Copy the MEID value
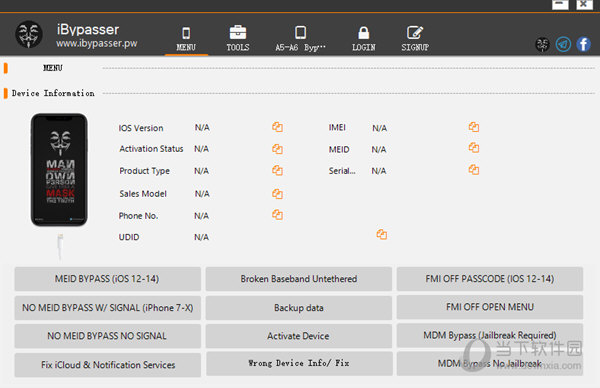Viewport: 600px width, 388px height. click(474, 148)
